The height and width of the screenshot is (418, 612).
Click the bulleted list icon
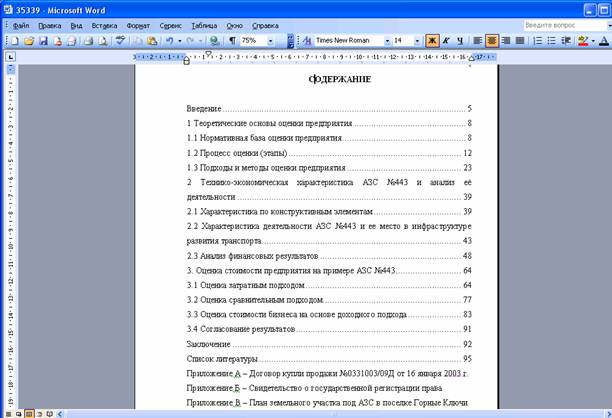[552, 41]
